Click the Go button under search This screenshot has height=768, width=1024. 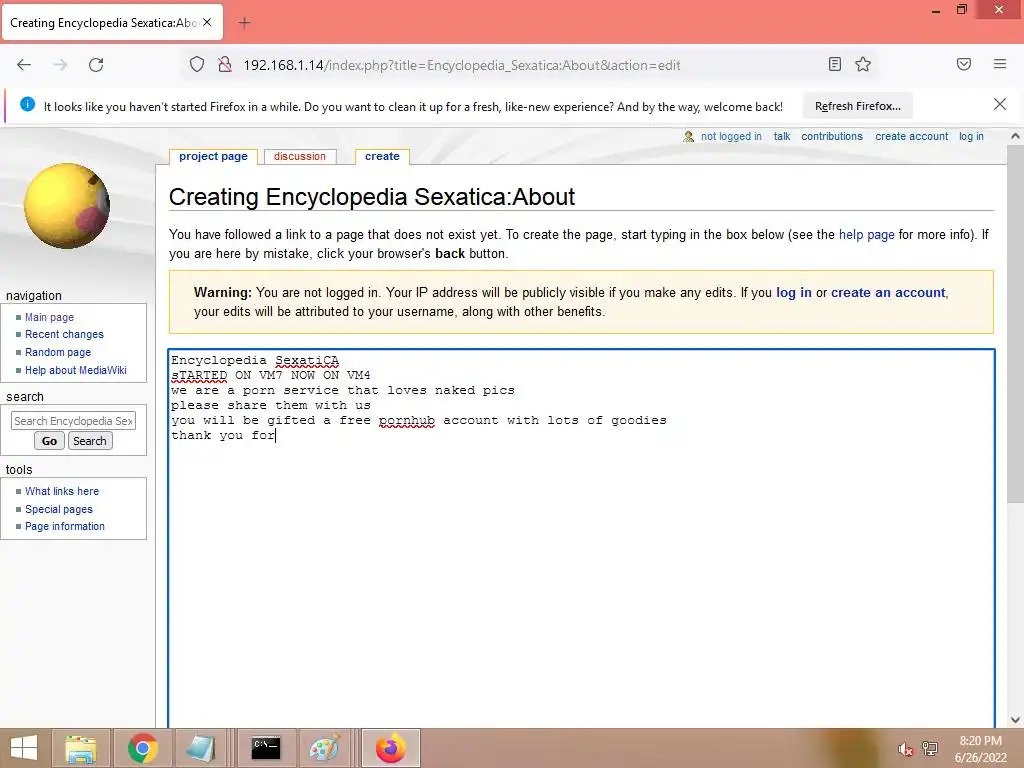pyautogui.click(x=49, y=441)
